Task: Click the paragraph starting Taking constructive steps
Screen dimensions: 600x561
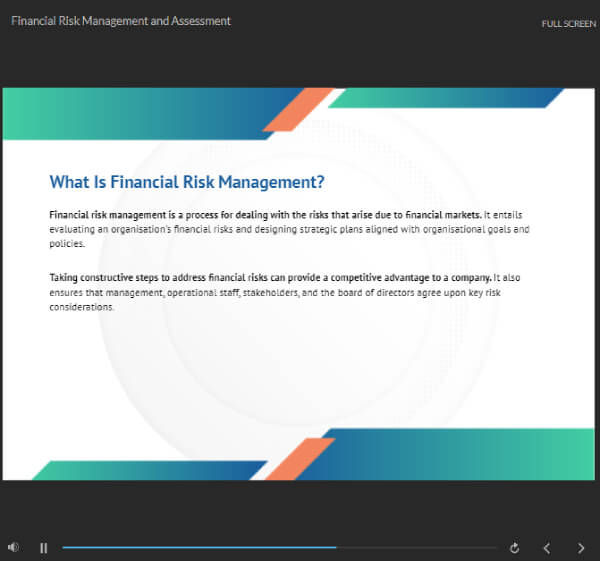Action: click(x=285, y=292)
